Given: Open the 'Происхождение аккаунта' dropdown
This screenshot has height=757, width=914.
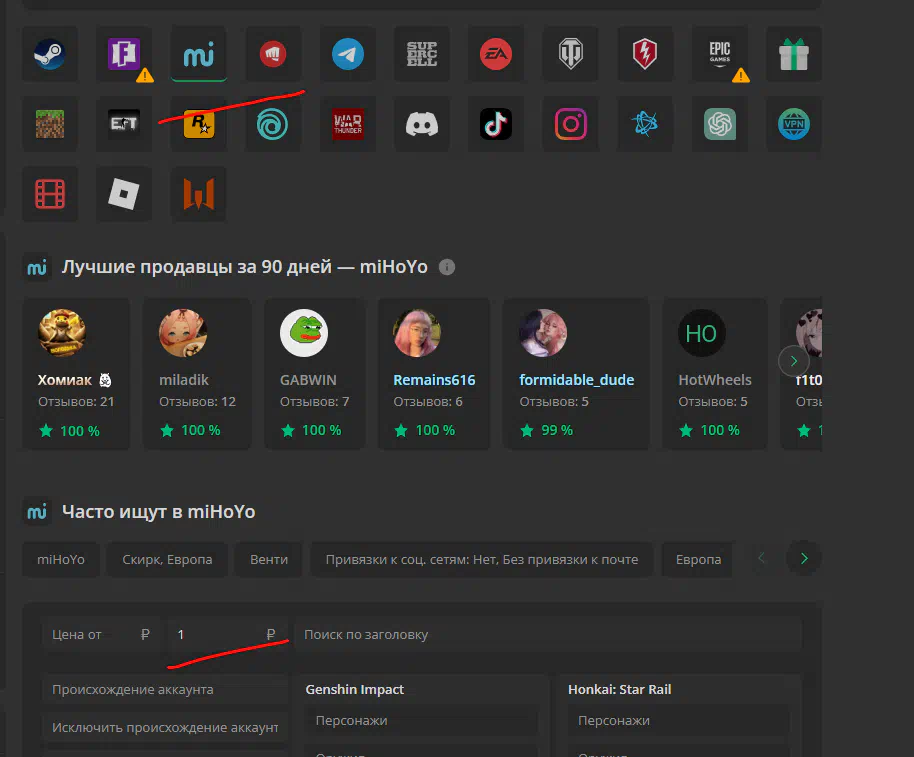Looking at the screenshot, I should (x=165, y=689).
